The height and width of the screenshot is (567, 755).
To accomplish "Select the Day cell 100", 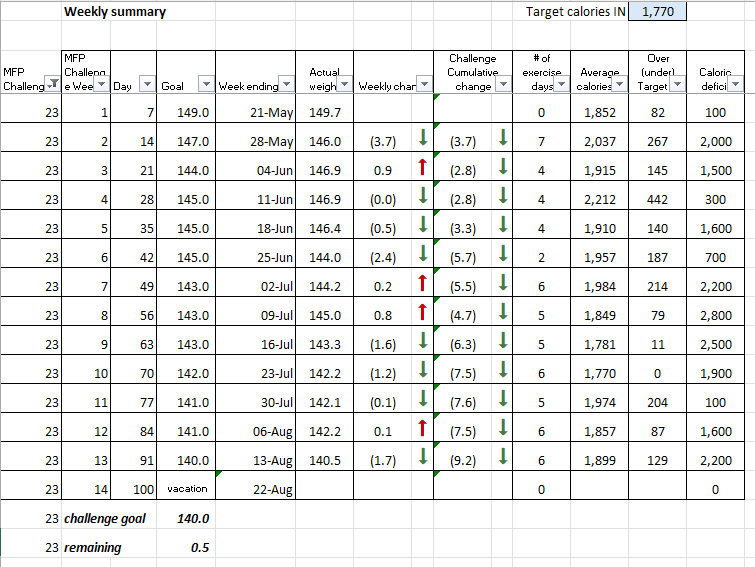I will point(133,485).
